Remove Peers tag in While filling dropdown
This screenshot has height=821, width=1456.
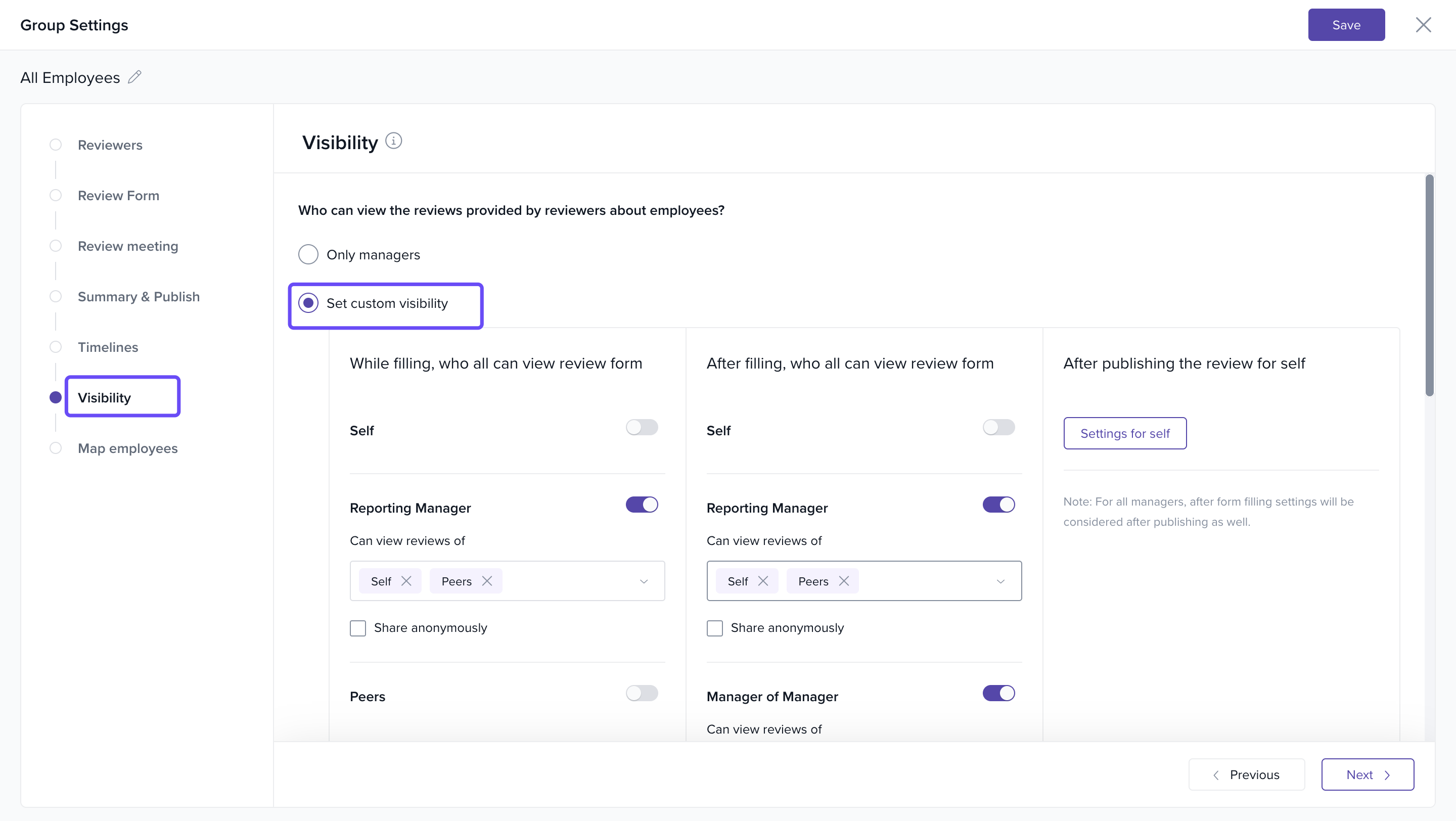tap(487, 581)
